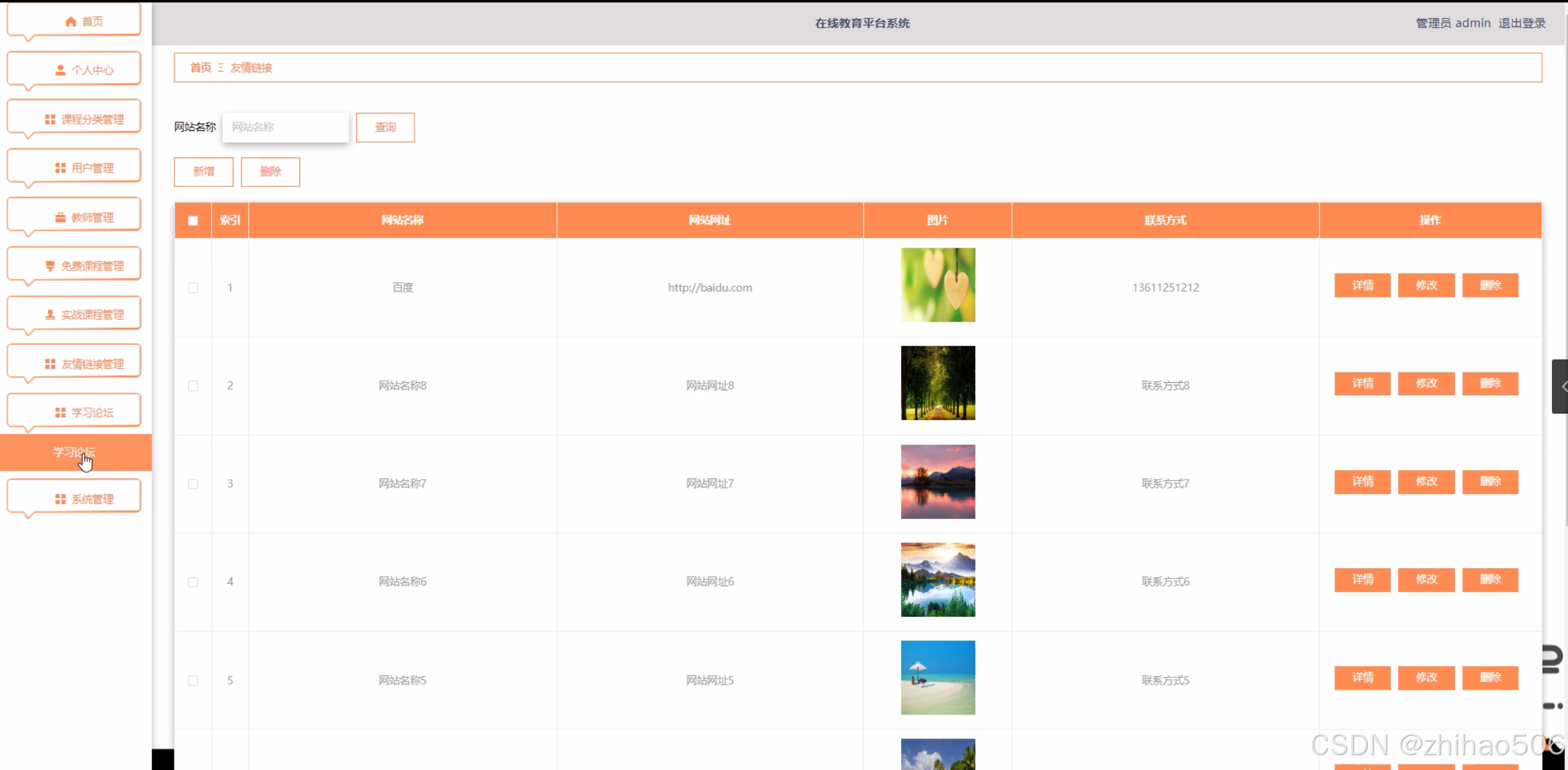Viewport: 1568px width, 770px height.
Task: Click grid icon next to 课程分类管理
Action: [x=50, y=119]
